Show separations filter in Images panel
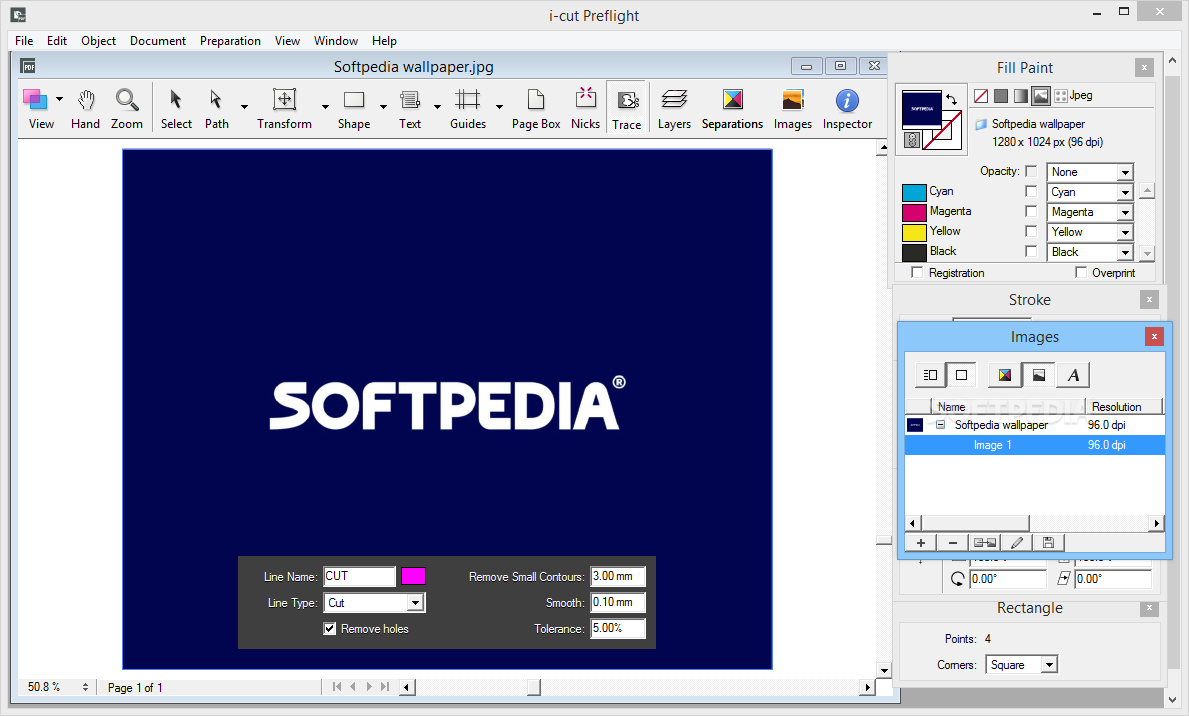 (1005, 375)
